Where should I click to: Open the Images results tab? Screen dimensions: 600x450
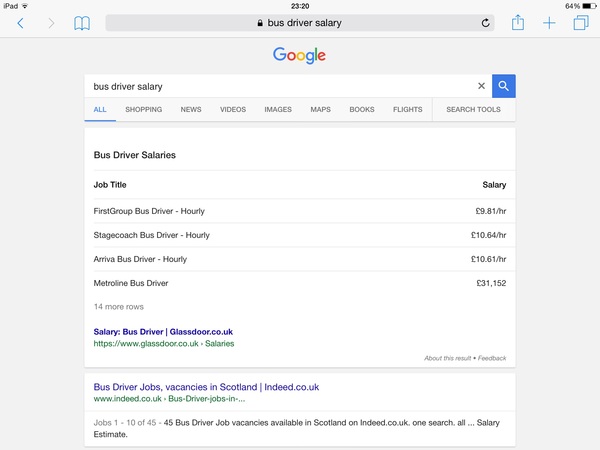(278, 109)
